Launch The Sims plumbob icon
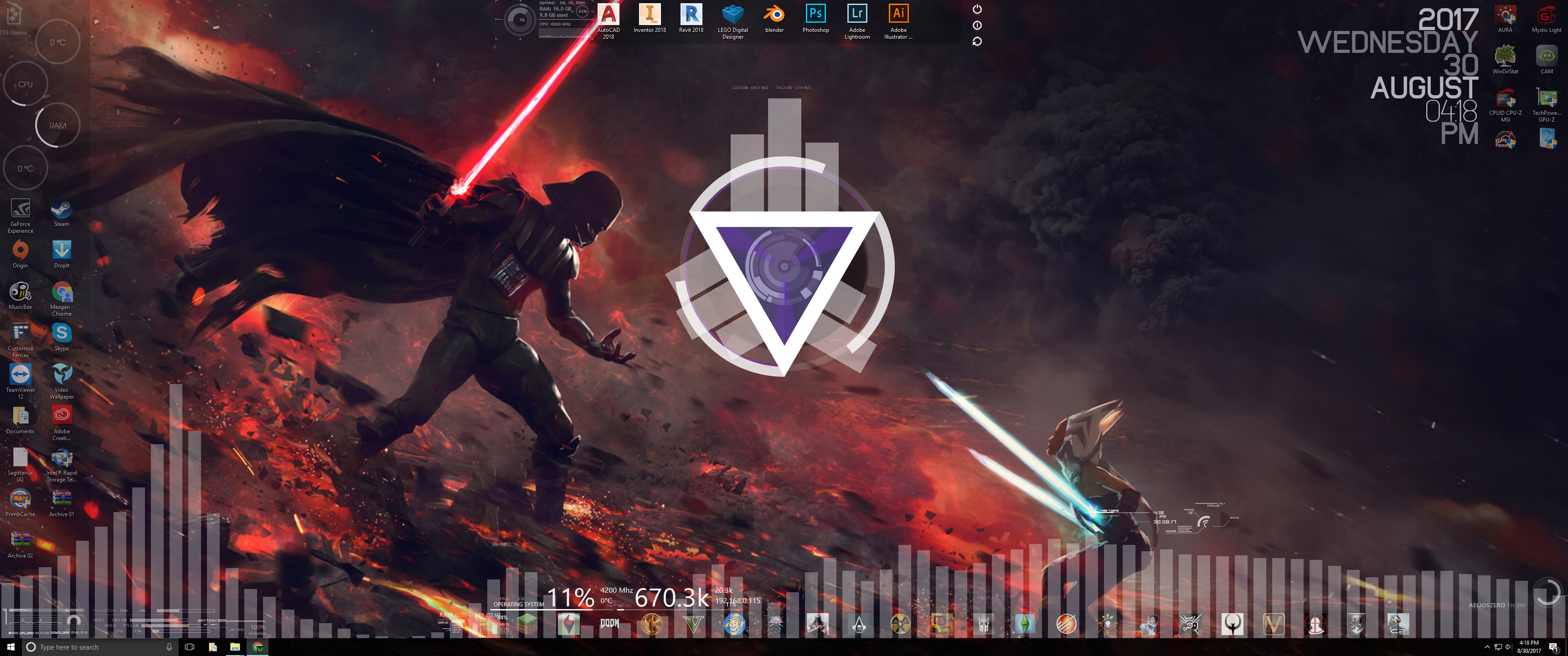Viewport: 1568px width, 656px height. [x=1026, y=625]
